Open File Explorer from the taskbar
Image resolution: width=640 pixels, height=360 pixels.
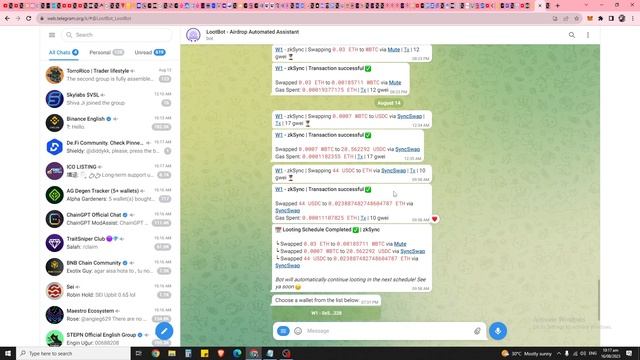[172, 353]
